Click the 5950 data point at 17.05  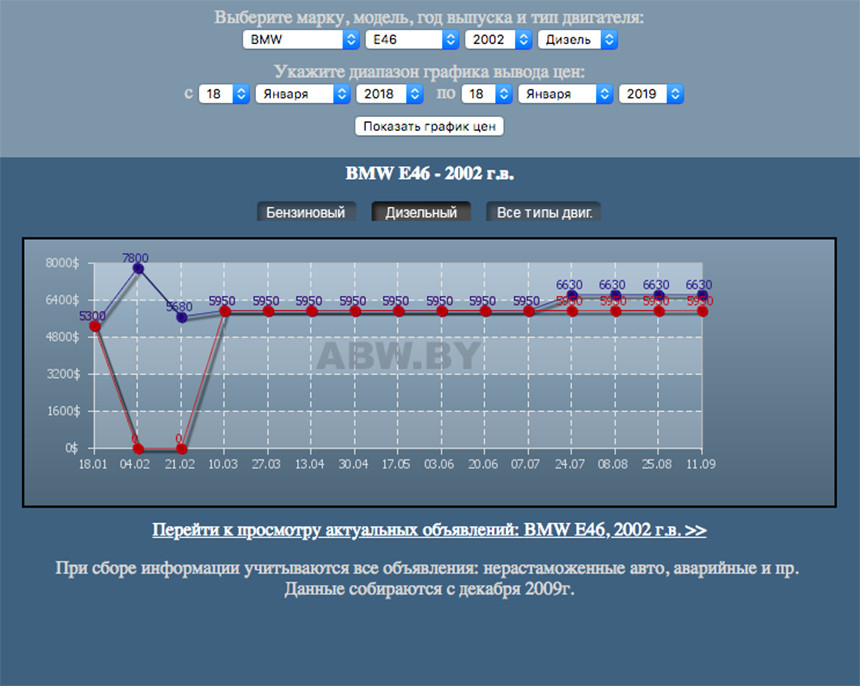click(399, 311)
